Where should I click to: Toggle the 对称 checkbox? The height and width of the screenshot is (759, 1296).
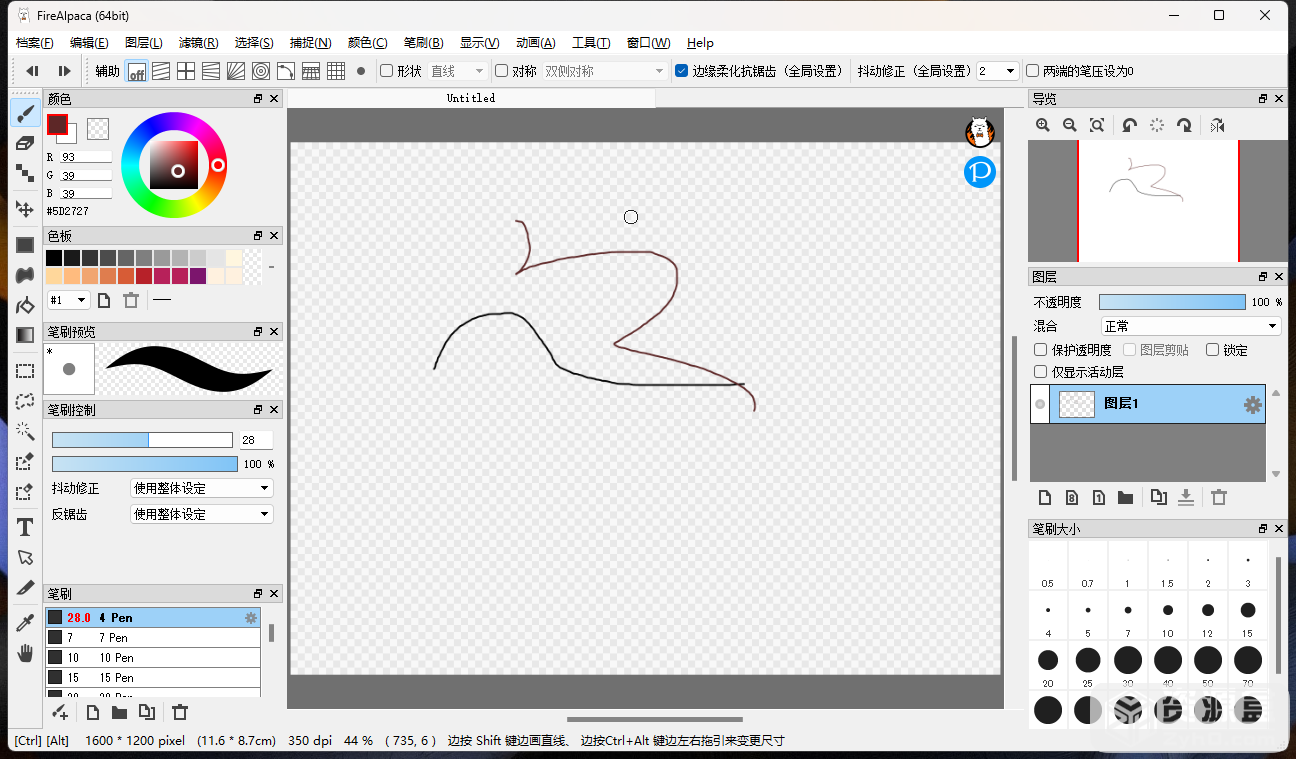tap(502, 71)
